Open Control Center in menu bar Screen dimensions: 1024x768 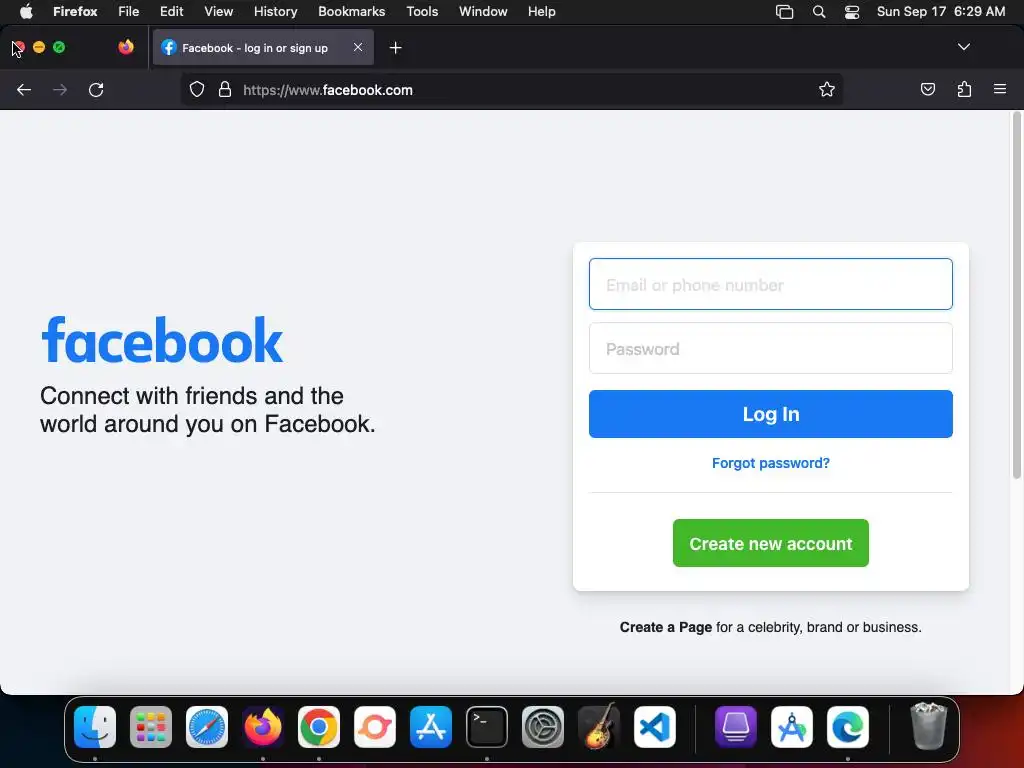(x=852, y=12)
